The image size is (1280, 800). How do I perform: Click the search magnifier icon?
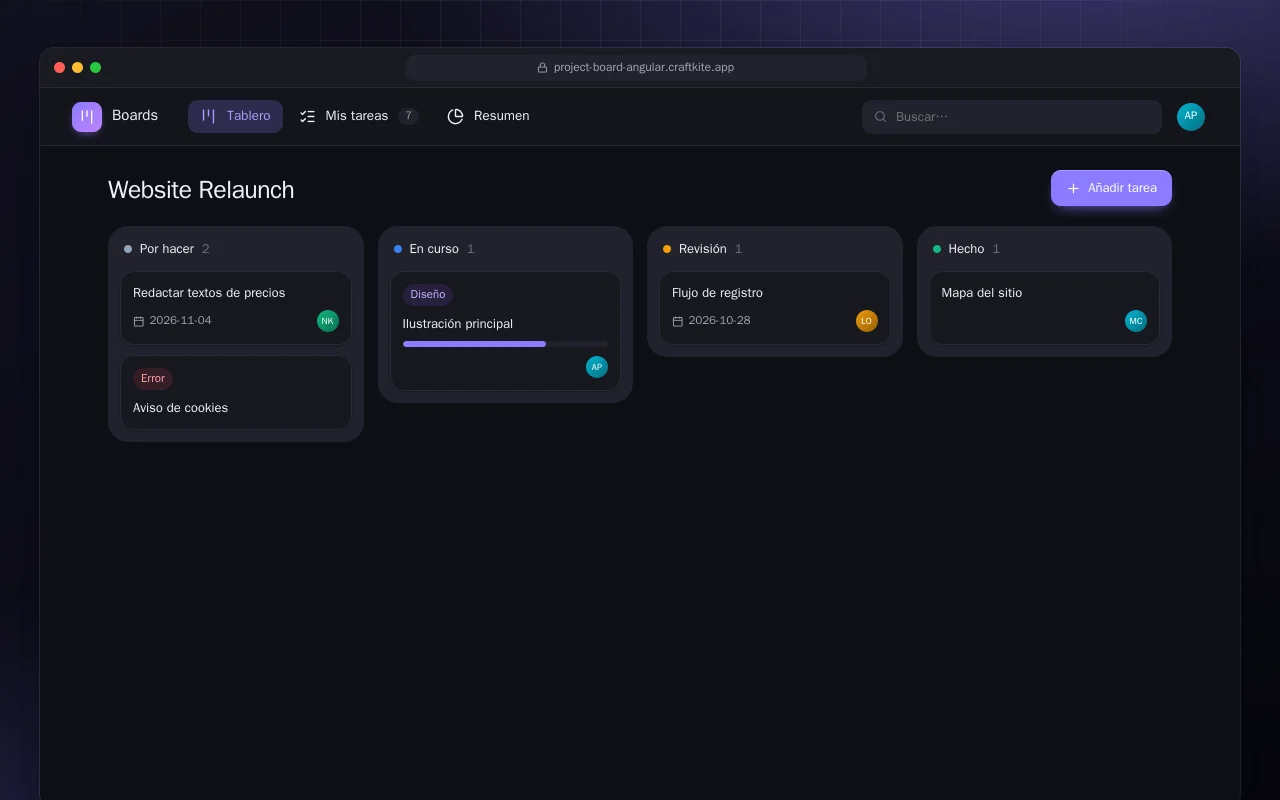point(881,117)
